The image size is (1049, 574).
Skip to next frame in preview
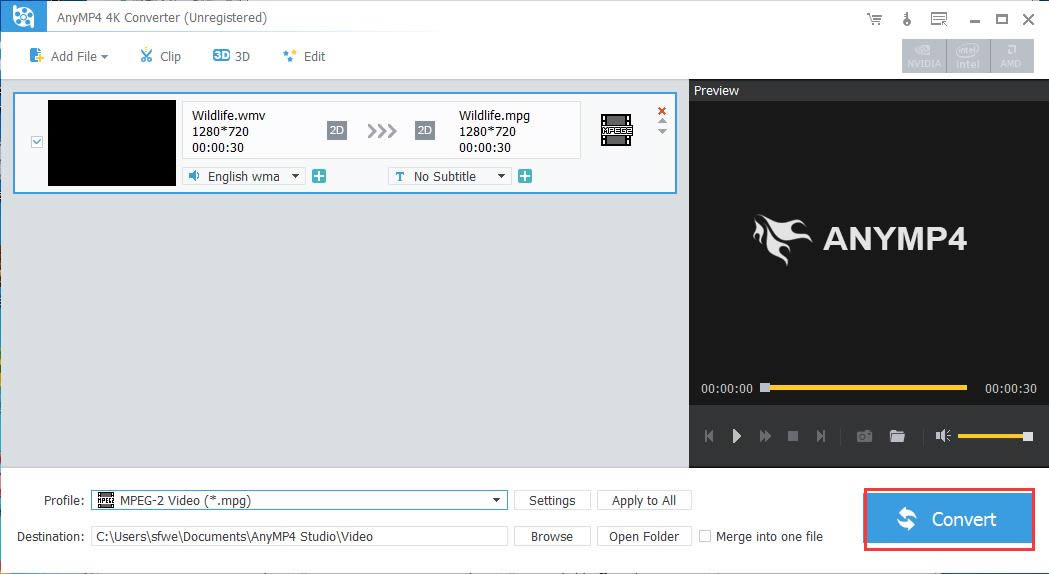(x=821, y=436)
